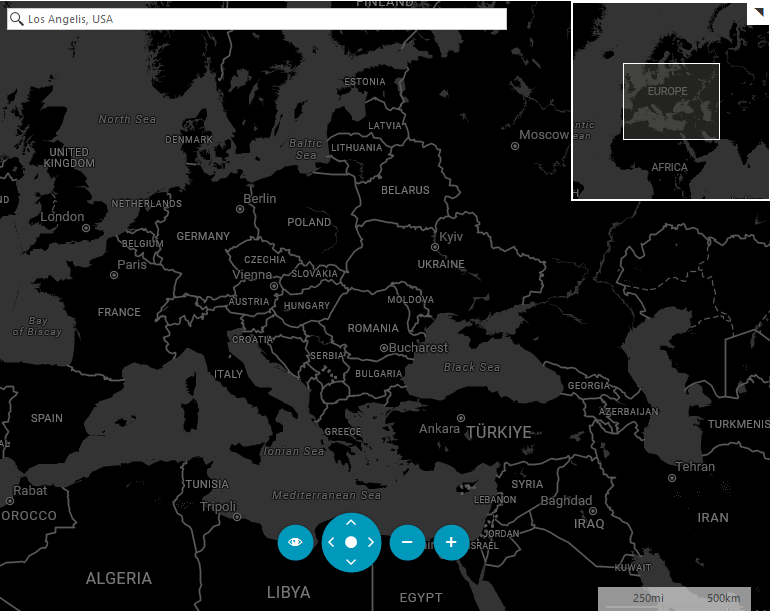Click the LIBYA label
770x612 pixels.
tap(289, 592)
